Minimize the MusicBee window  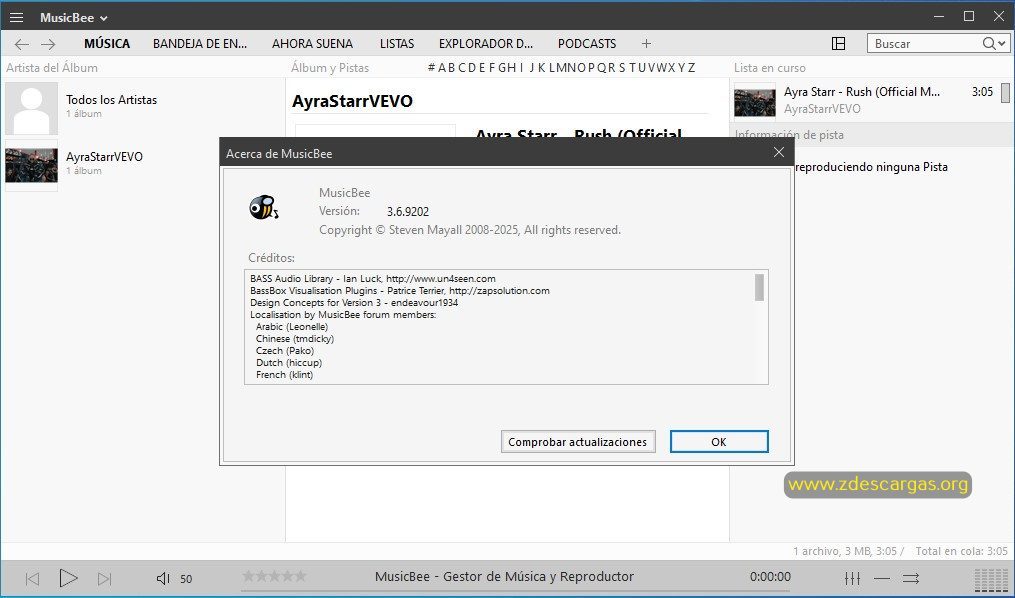click(939, 17)
